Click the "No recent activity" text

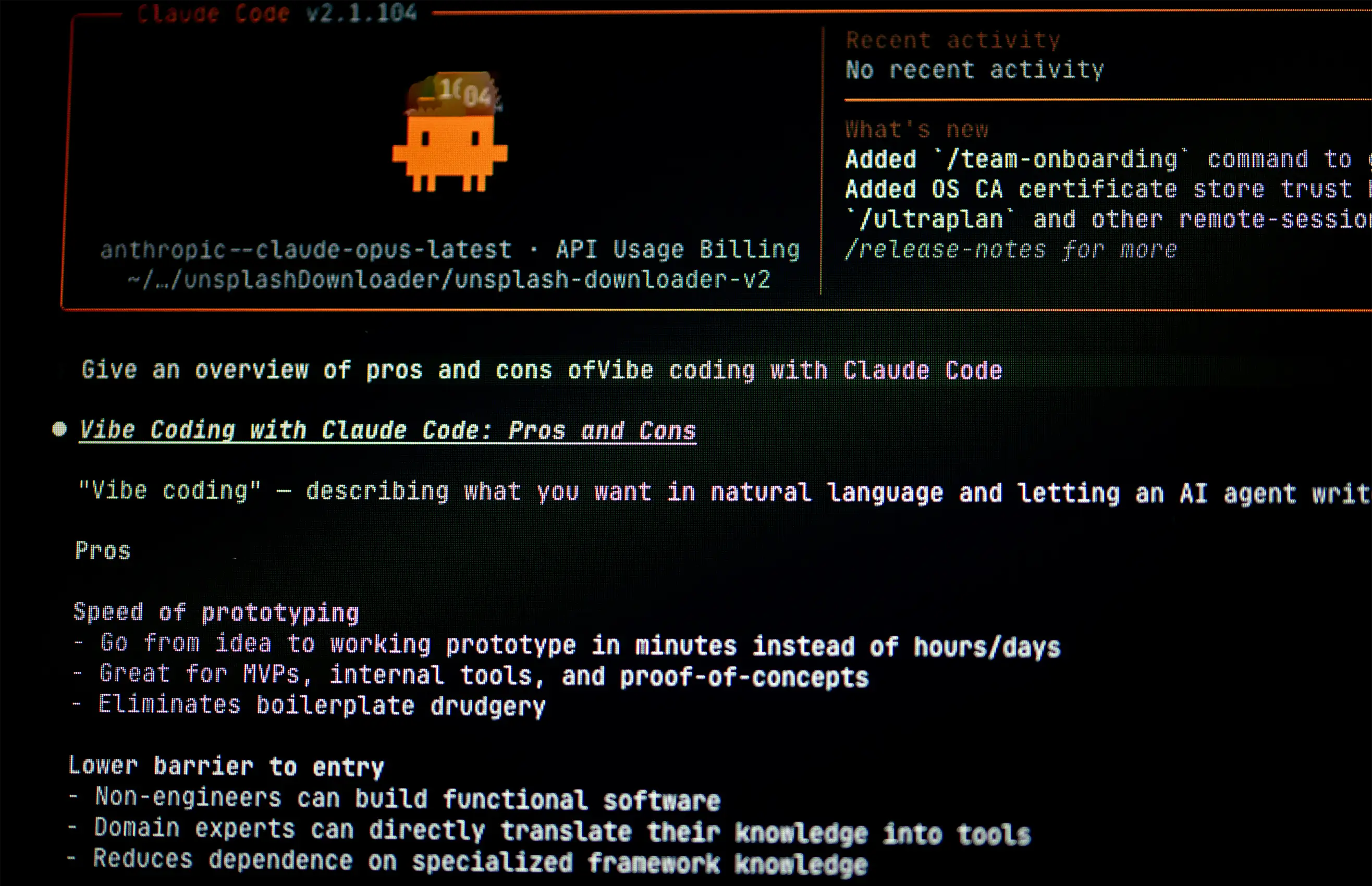point(974,70)
